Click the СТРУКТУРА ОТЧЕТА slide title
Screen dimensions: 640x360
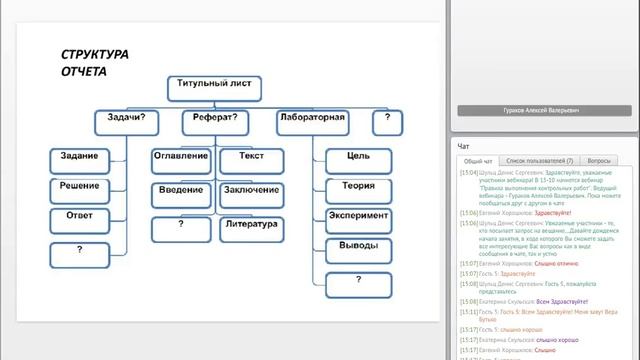pos(95,63)
